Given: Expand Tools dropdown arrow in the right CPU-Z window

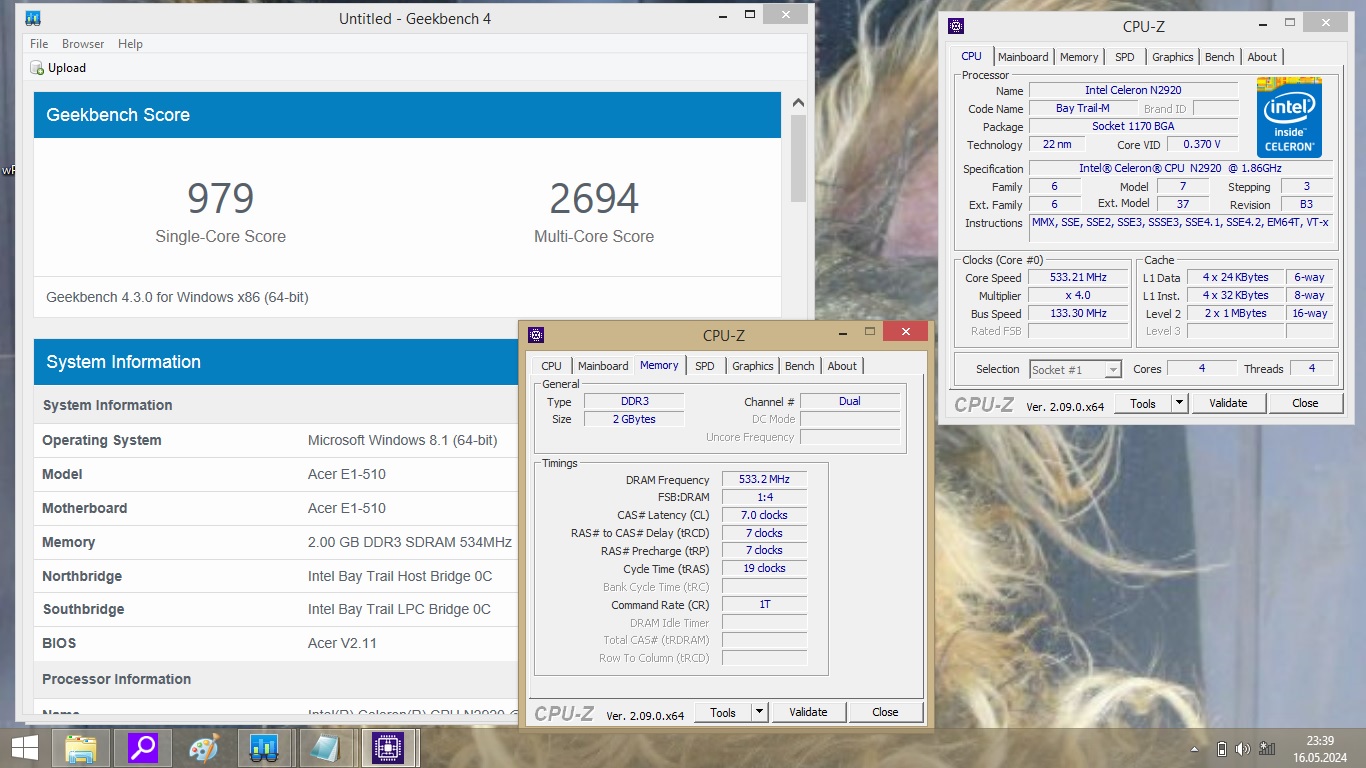Looking at the screenshot, I should click(1180, 403).
